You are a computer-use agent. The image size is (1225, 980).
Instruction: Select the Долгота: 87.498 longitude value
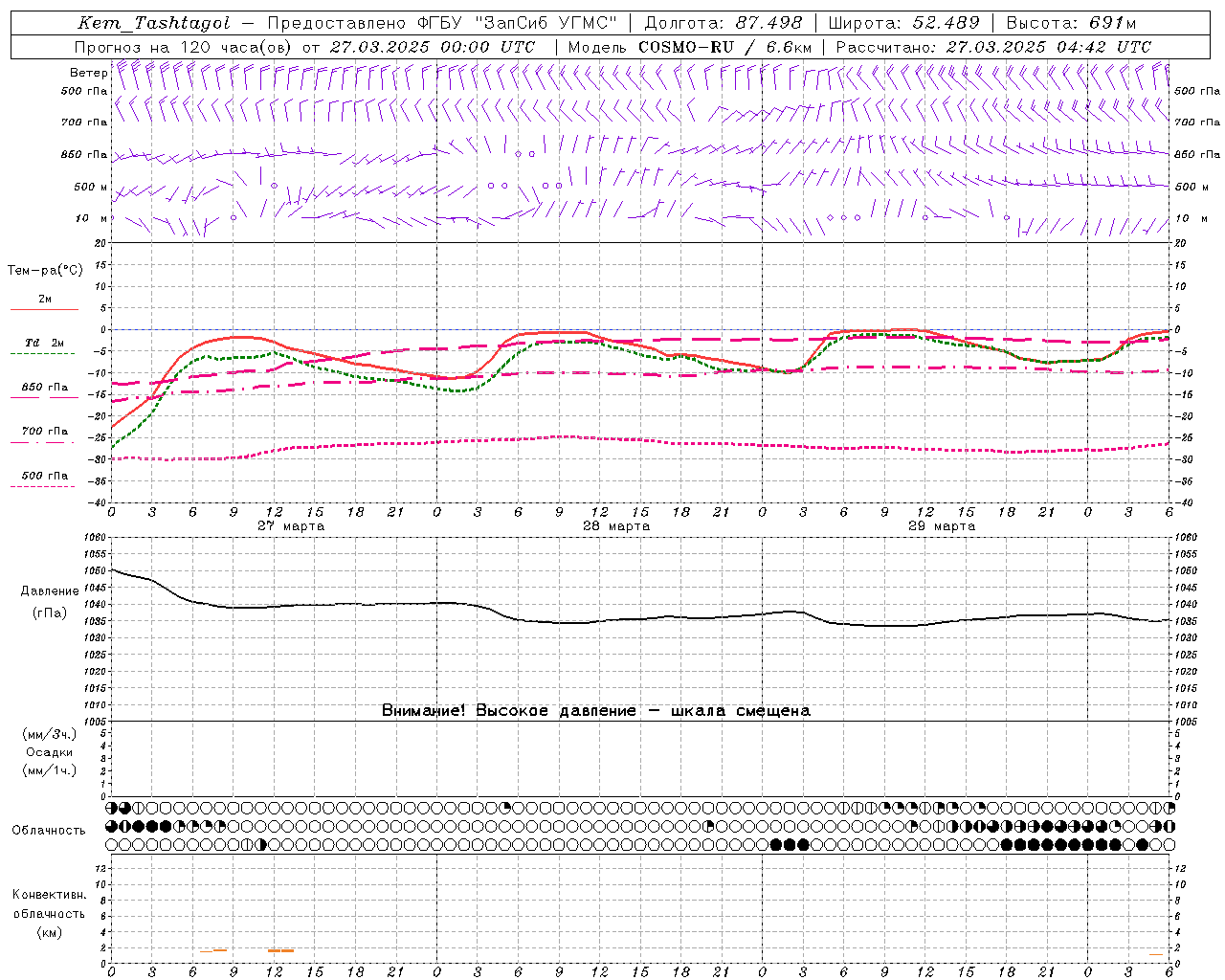coord(724,23)
